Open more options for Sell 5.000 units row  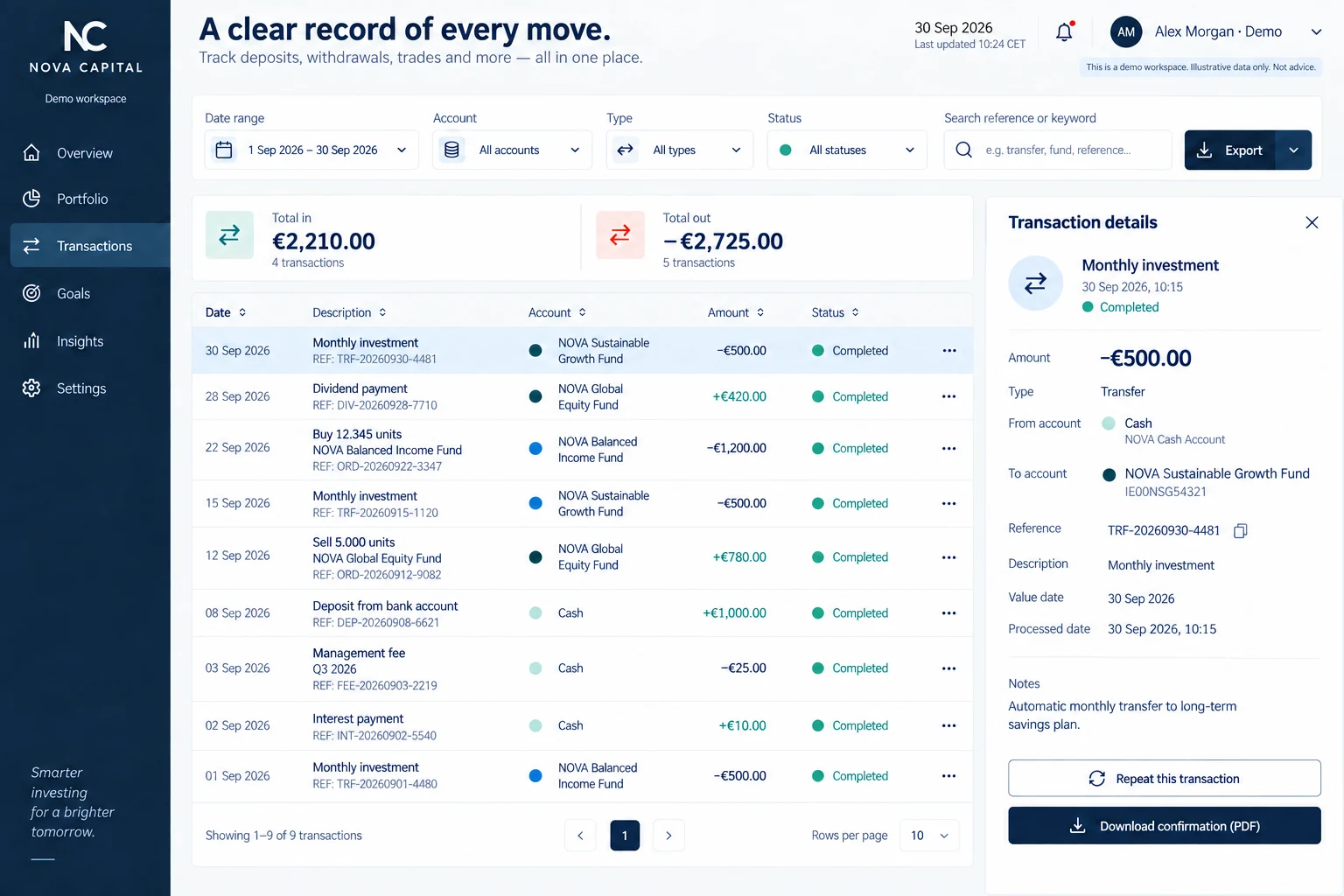tap(949, 557)
